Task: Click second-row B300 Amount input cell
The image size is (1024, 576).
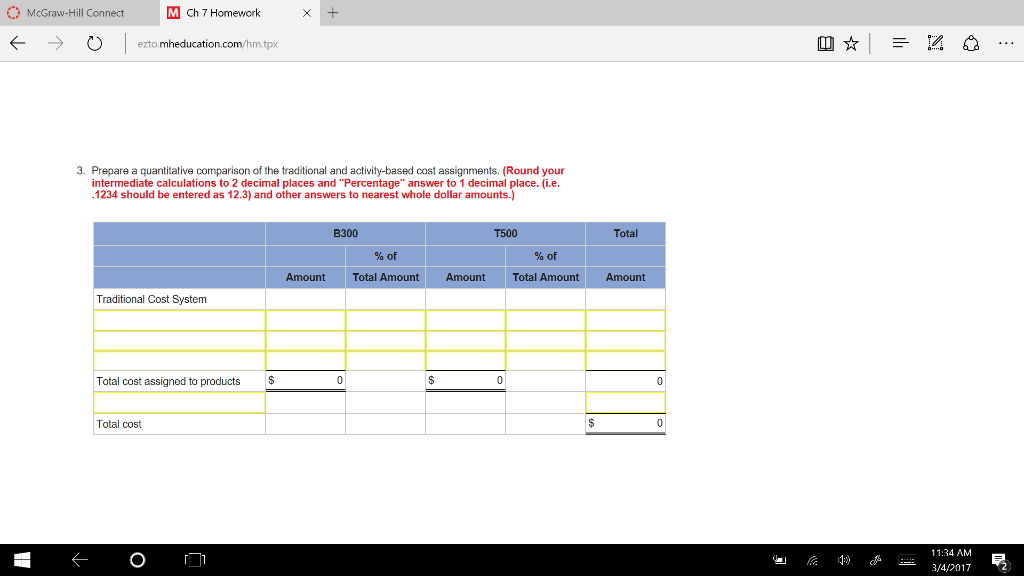Action: coord(306,340)
